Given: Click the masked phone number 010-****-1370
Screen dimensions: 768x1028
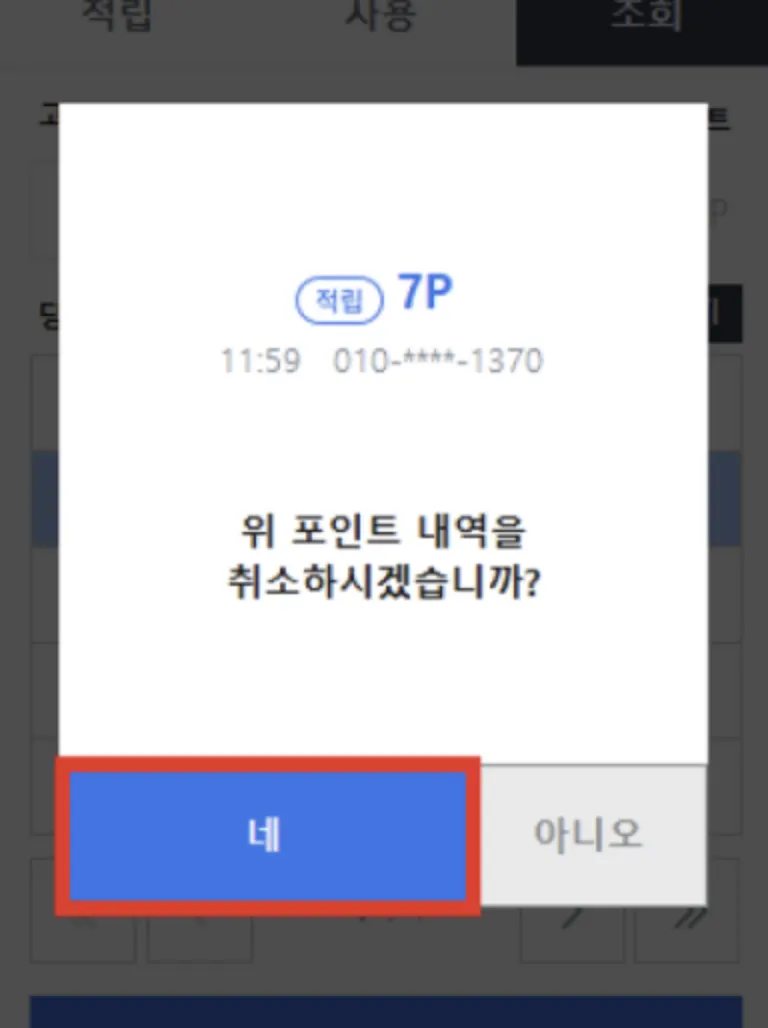Looking at the screenshot, I should (438, 361).
